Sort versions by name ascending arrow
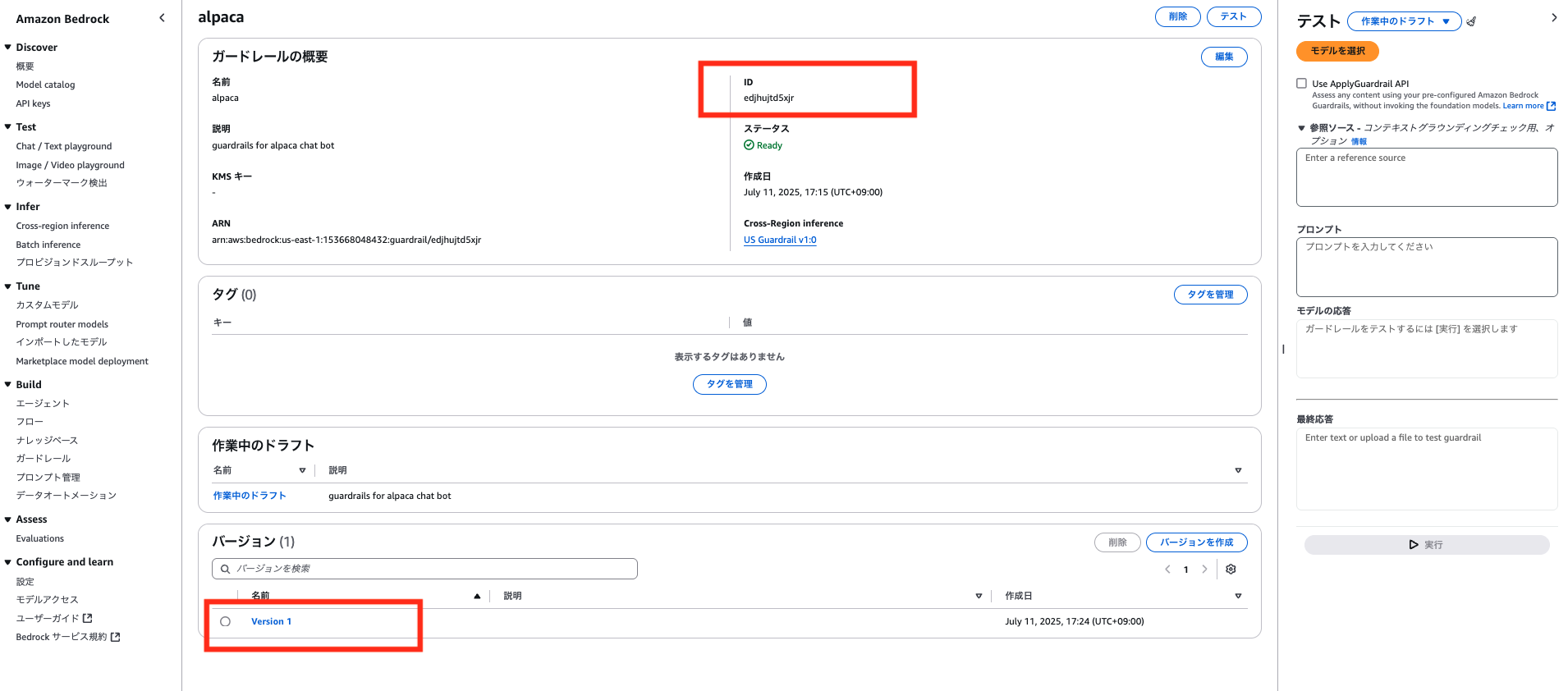The image size is (1568, 691). [x=477, y=597]
